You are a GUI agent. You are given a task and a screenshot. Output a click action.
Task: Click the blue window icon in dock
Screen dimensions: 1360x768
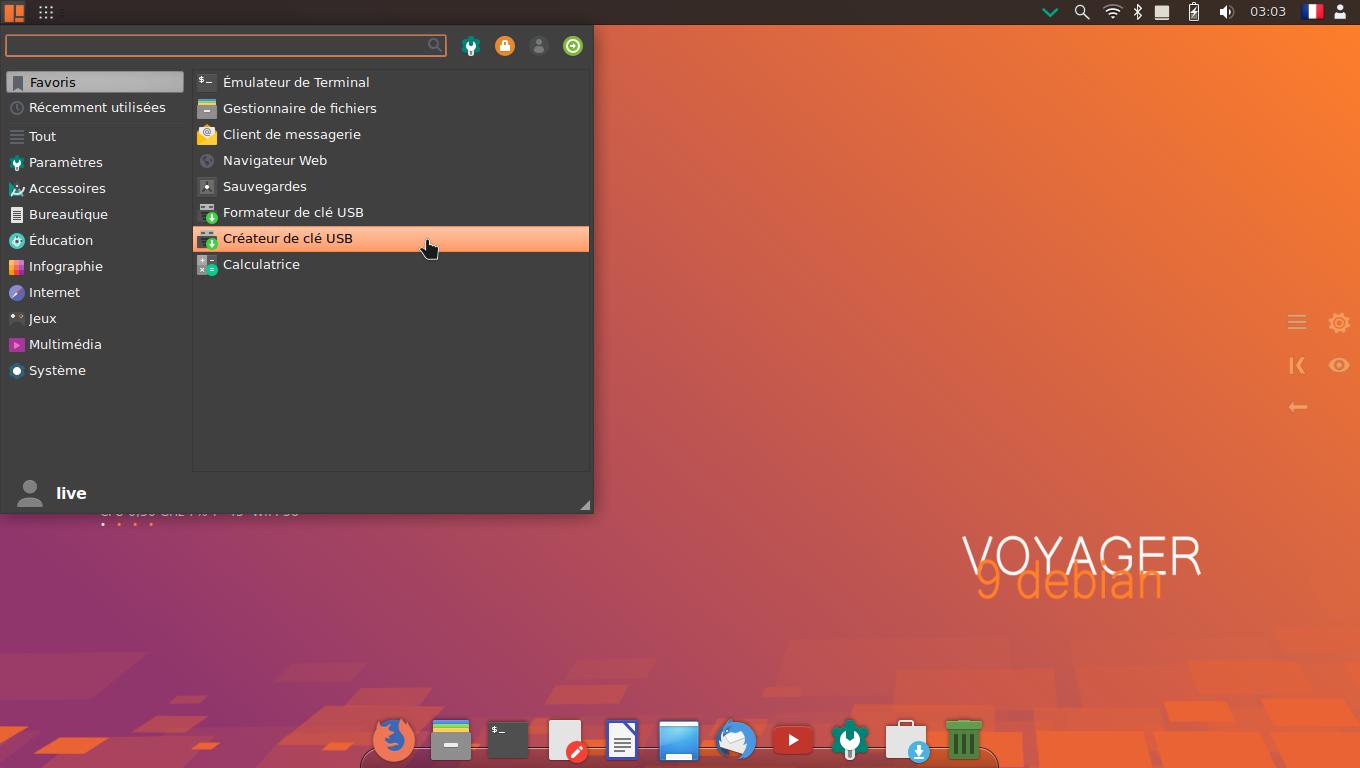pyautogui.click(x=679, y=740)
